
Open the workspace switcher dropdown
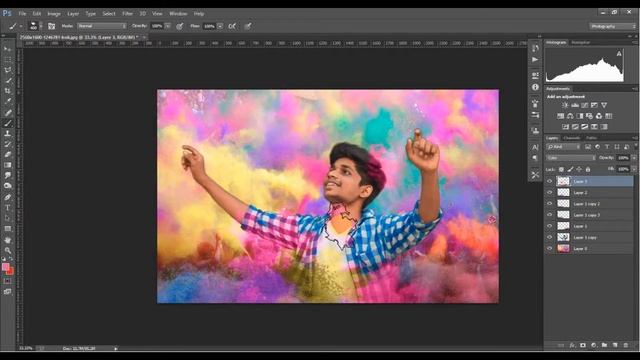[612, 26]
